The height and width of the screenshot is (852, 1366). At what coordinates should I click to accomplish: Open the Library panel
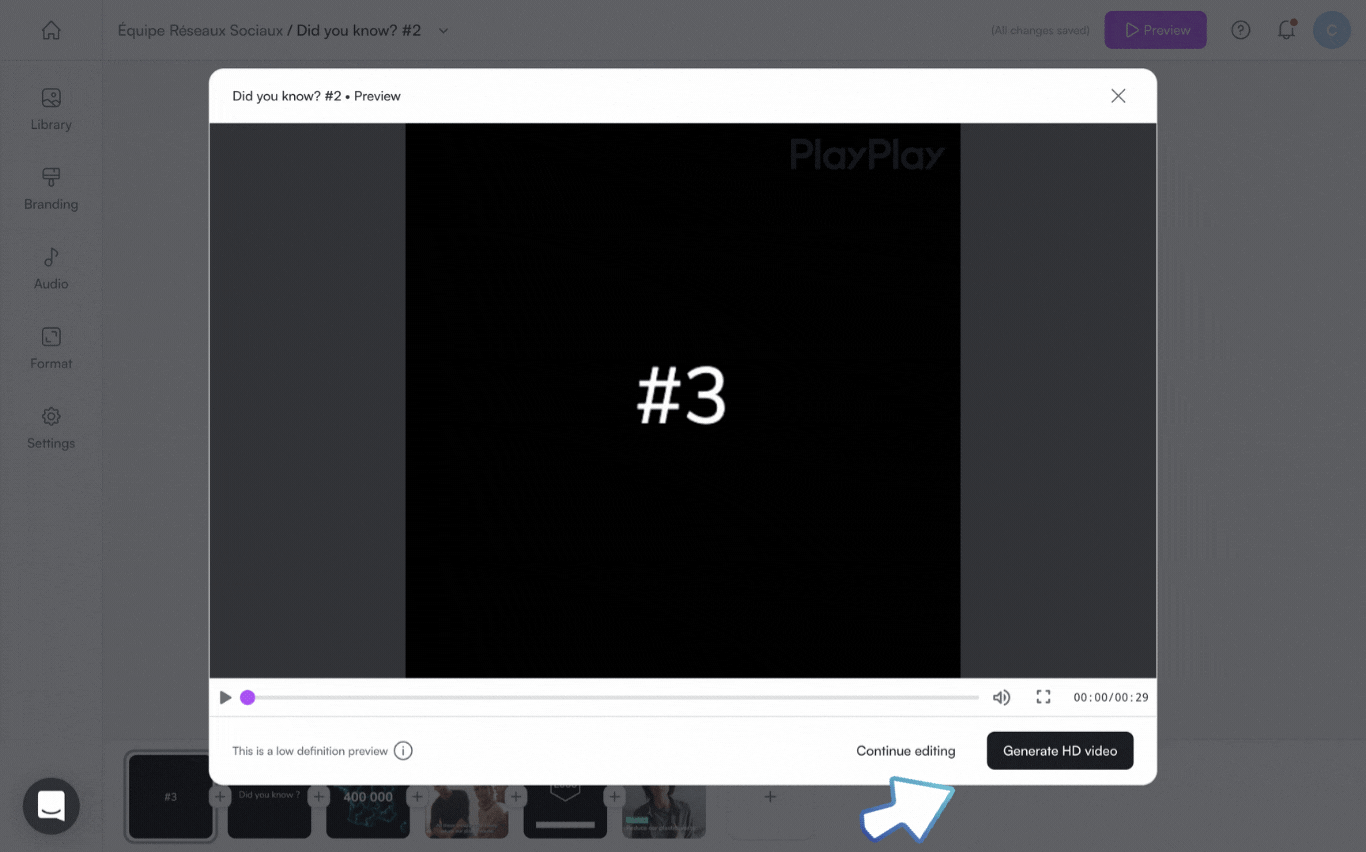pos(51,110)
